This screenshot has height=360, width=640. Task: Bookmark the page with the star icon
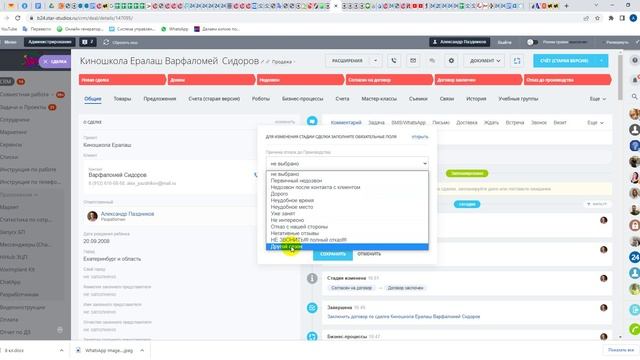tap(598, 18)
